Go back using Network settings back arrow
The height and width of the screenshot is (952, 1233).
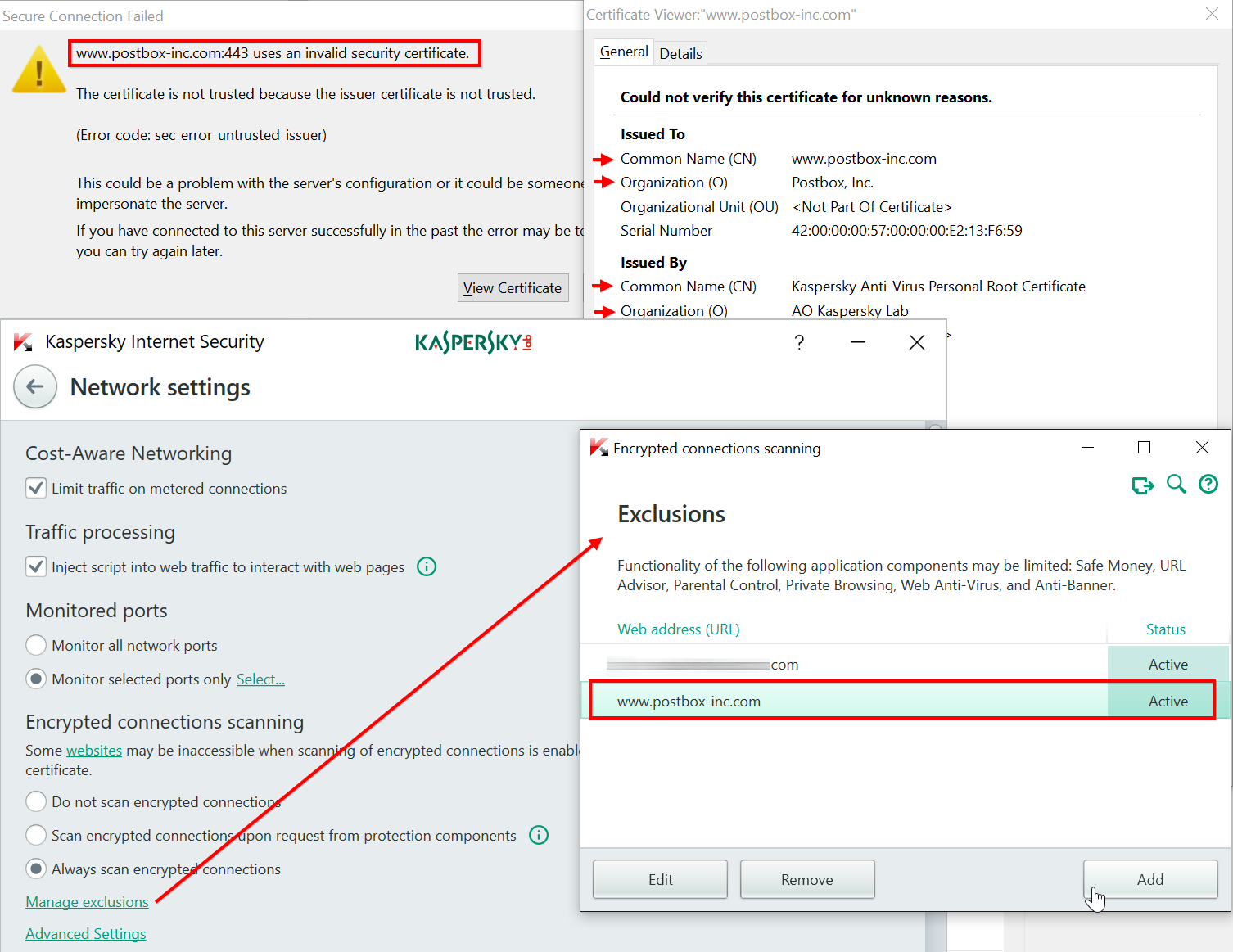tap(35, 387)
